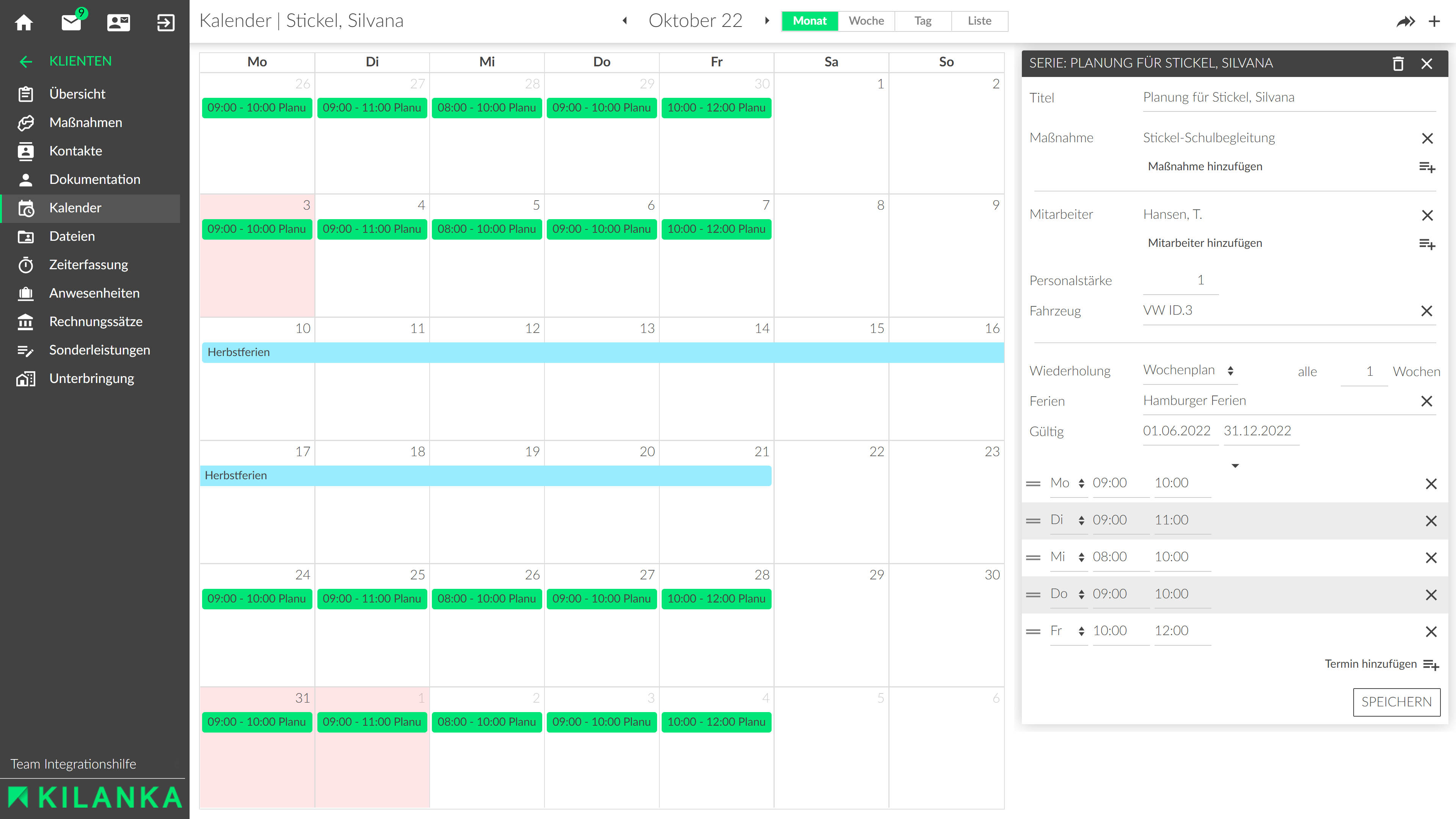Delete the Do 09:00 appointment row
This screenshot has height=819, width=1456.
1431,595
